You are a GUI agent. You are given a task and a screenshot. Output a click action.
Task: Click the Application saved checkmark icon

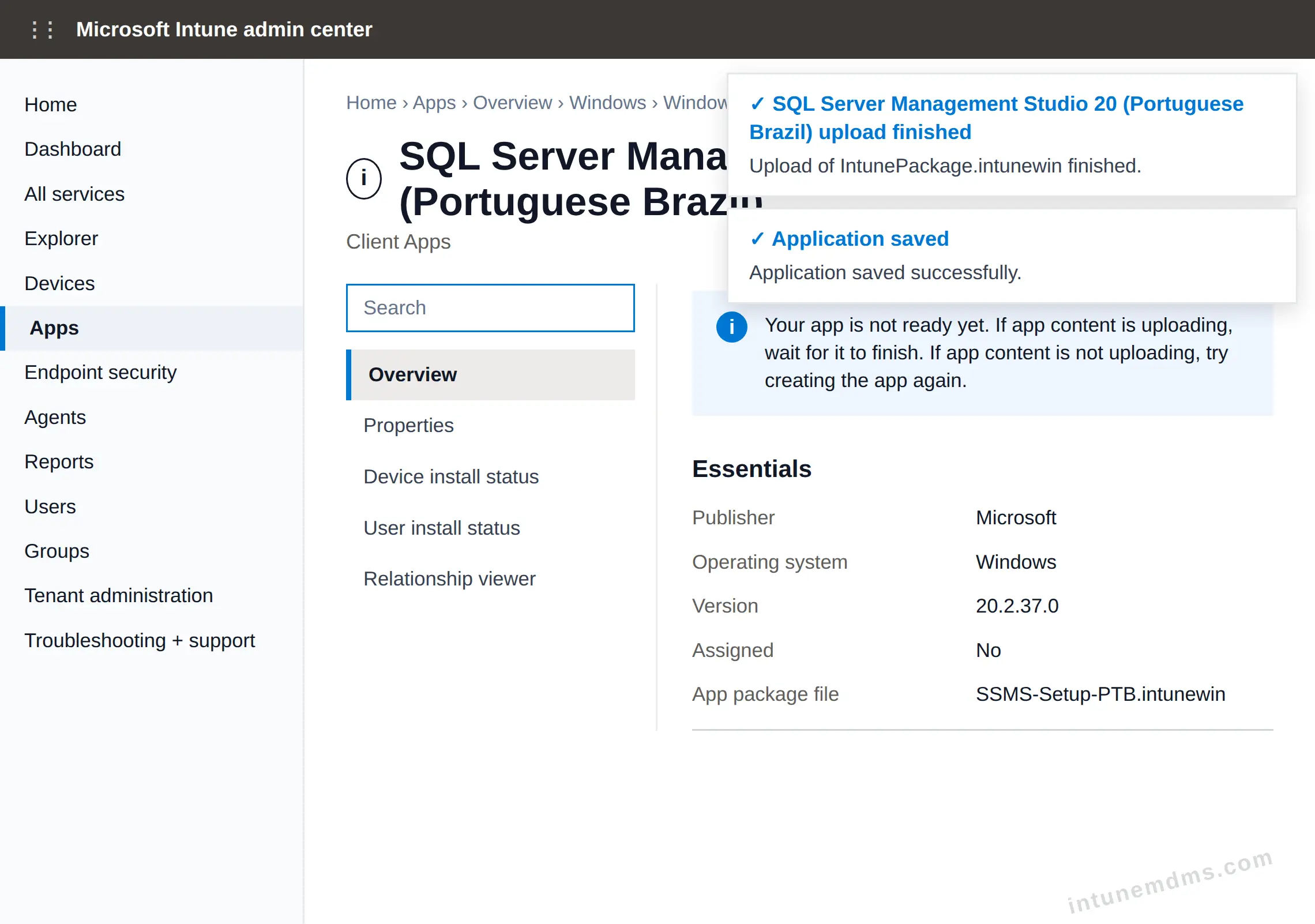click(757, 239)
